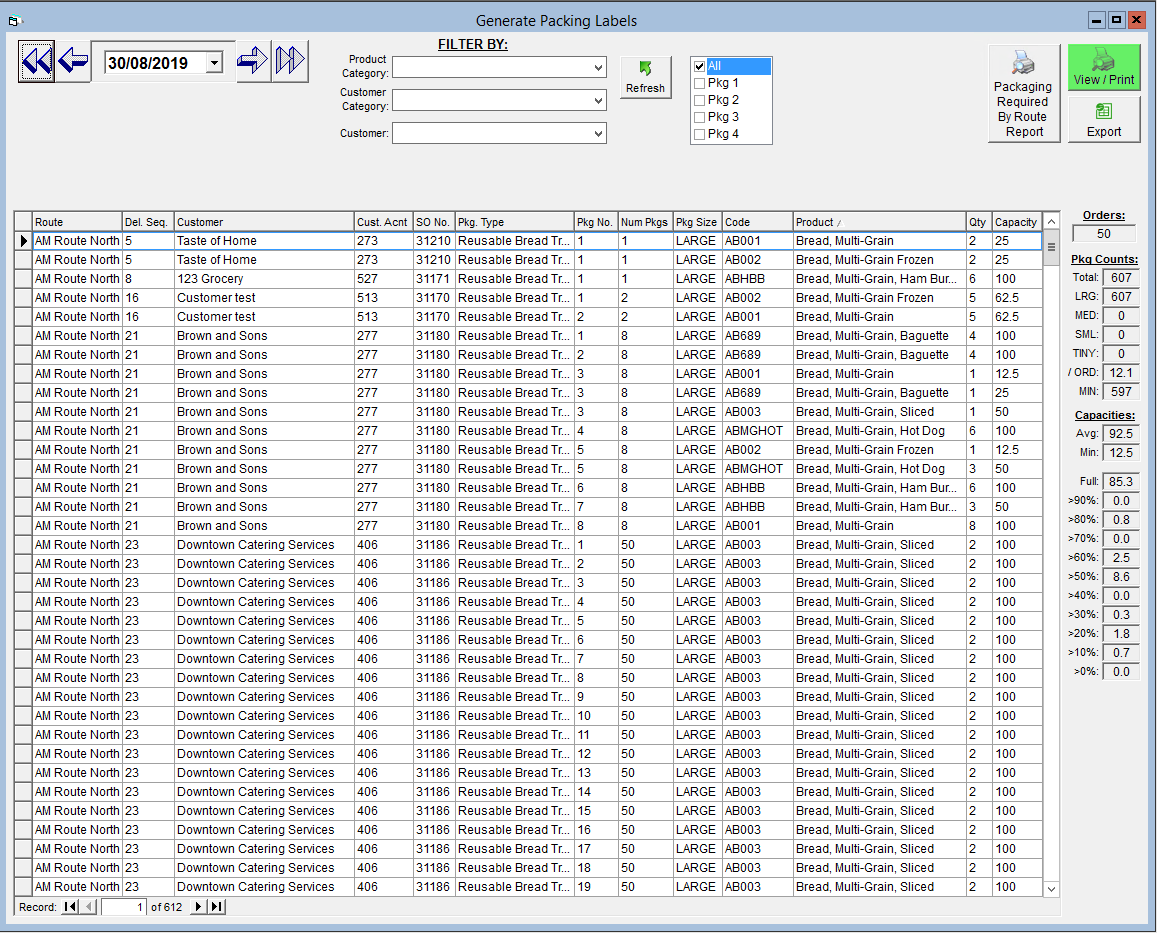Go to last record in navigator
Viewport: 1157px width, 934px height.
point(216,907)
